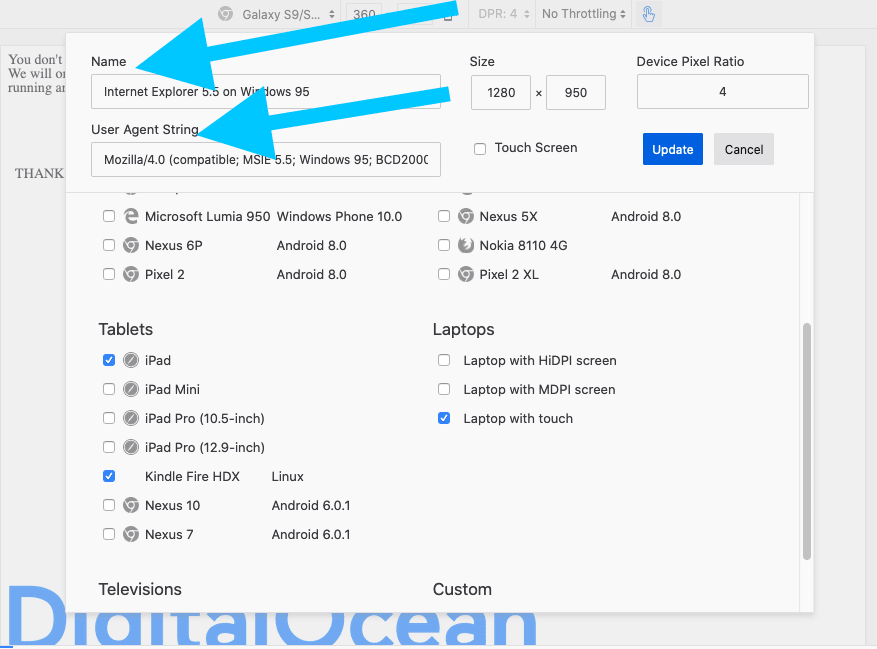Click the Windows Phone 10.0 text
The height and width of the screenshot is (649, 877).
click(339, 217)
